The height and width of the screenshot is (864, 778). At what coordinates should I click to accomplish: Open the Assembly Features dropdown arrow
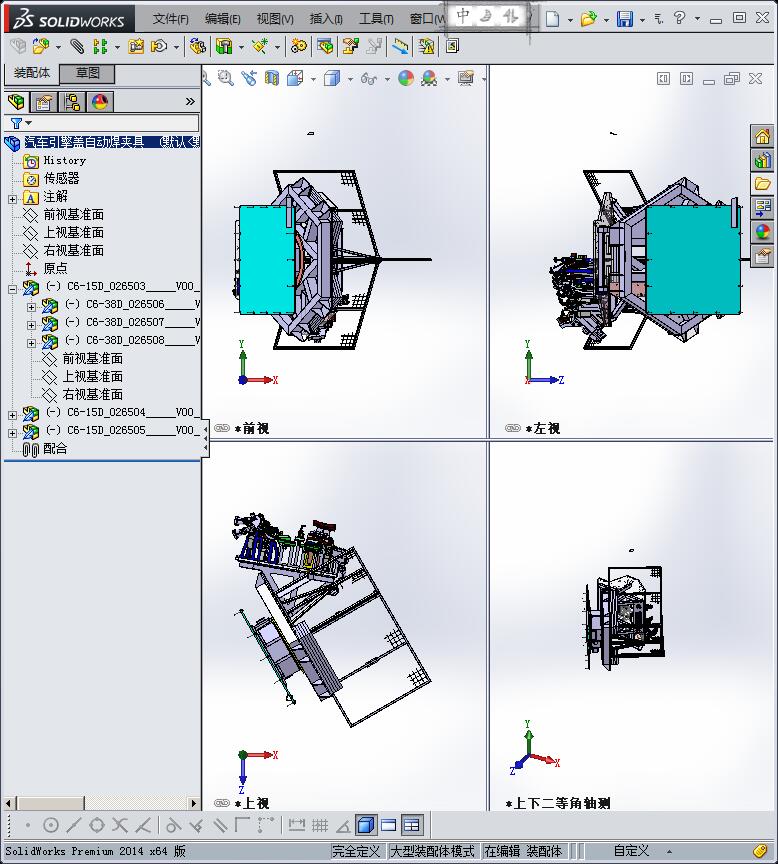pyautogui.click(x=241, y=47)
